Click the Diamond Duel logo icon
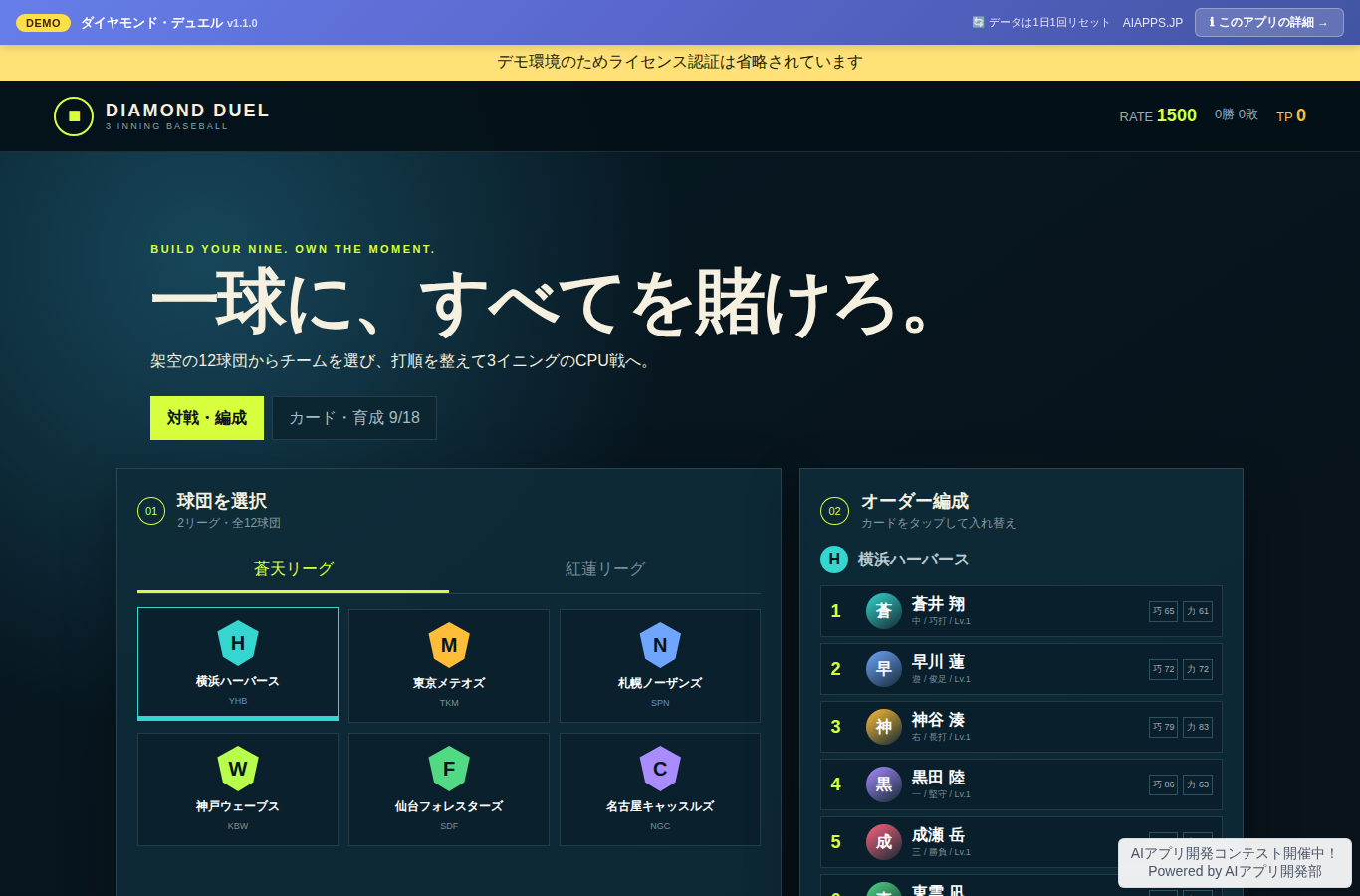This screenshot has height=896, width=1360. click(74, 116)
